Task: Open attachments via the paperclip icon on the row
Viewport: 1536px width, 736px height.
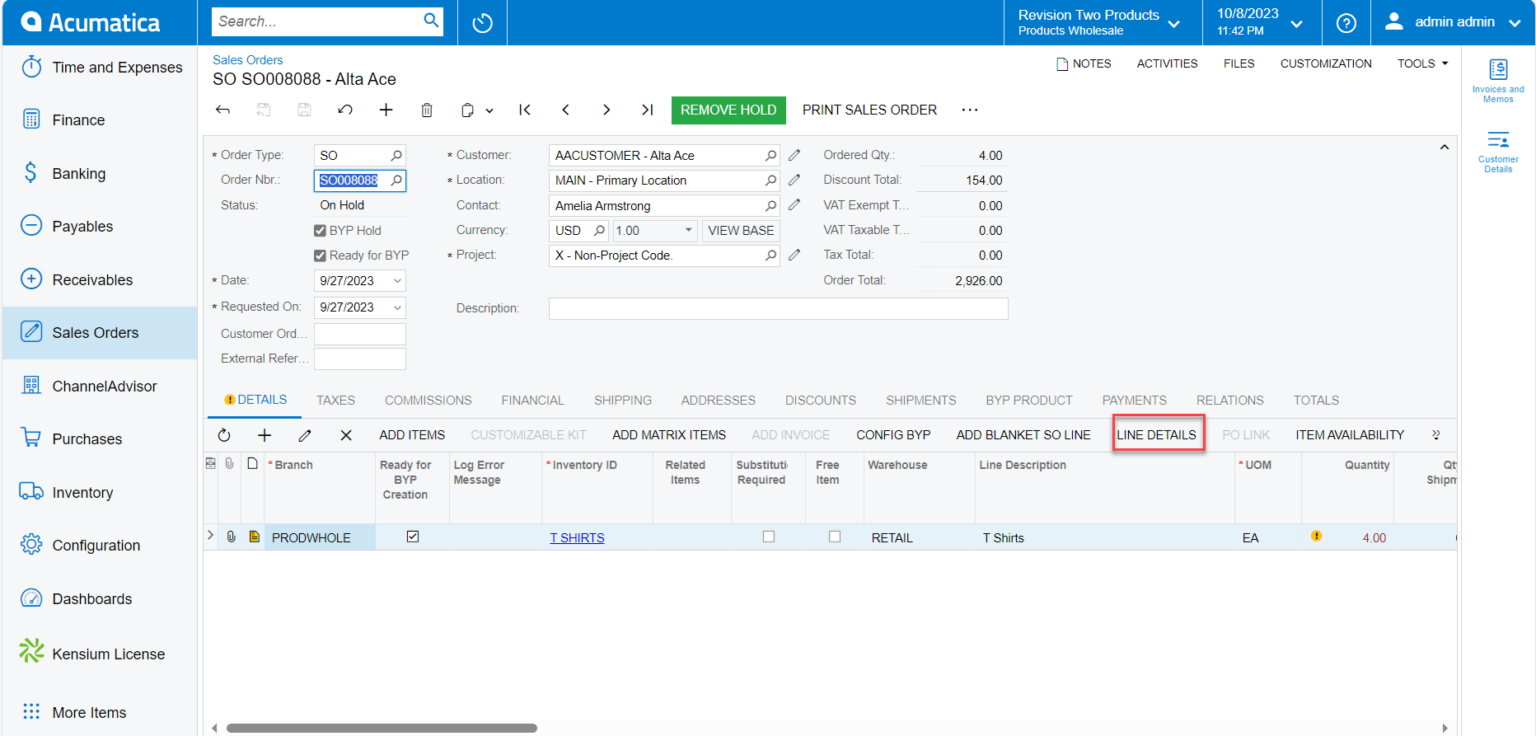Action: (231, 537)
